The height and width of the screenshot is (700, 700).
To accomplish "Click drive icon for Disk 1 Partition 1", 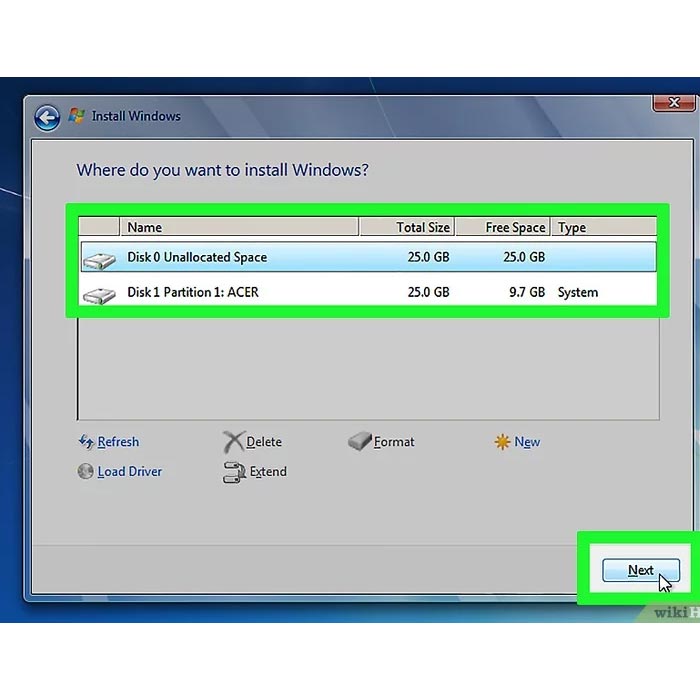I will click(x=99, y=295).
